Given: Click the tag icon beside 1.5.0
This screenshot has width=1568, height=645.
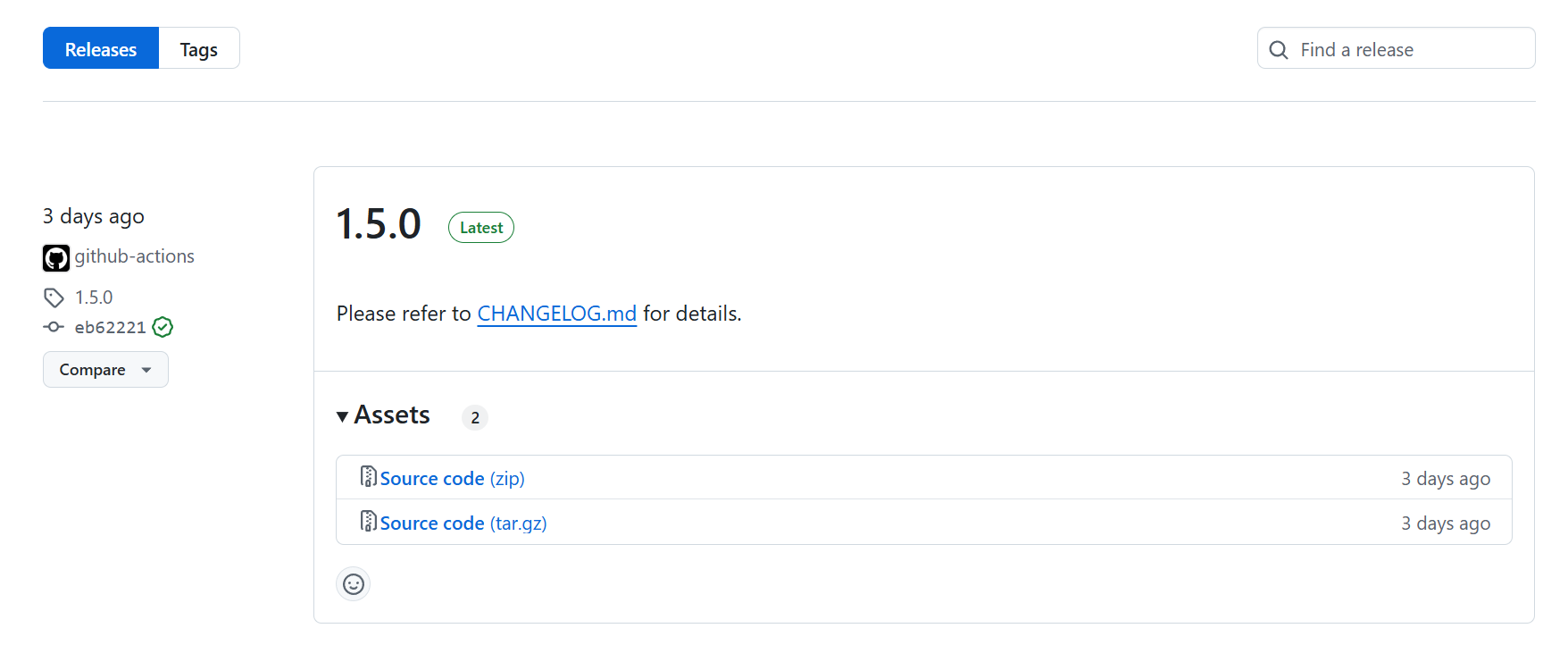Looking at the screenshot, I should (x=54, y=297).
